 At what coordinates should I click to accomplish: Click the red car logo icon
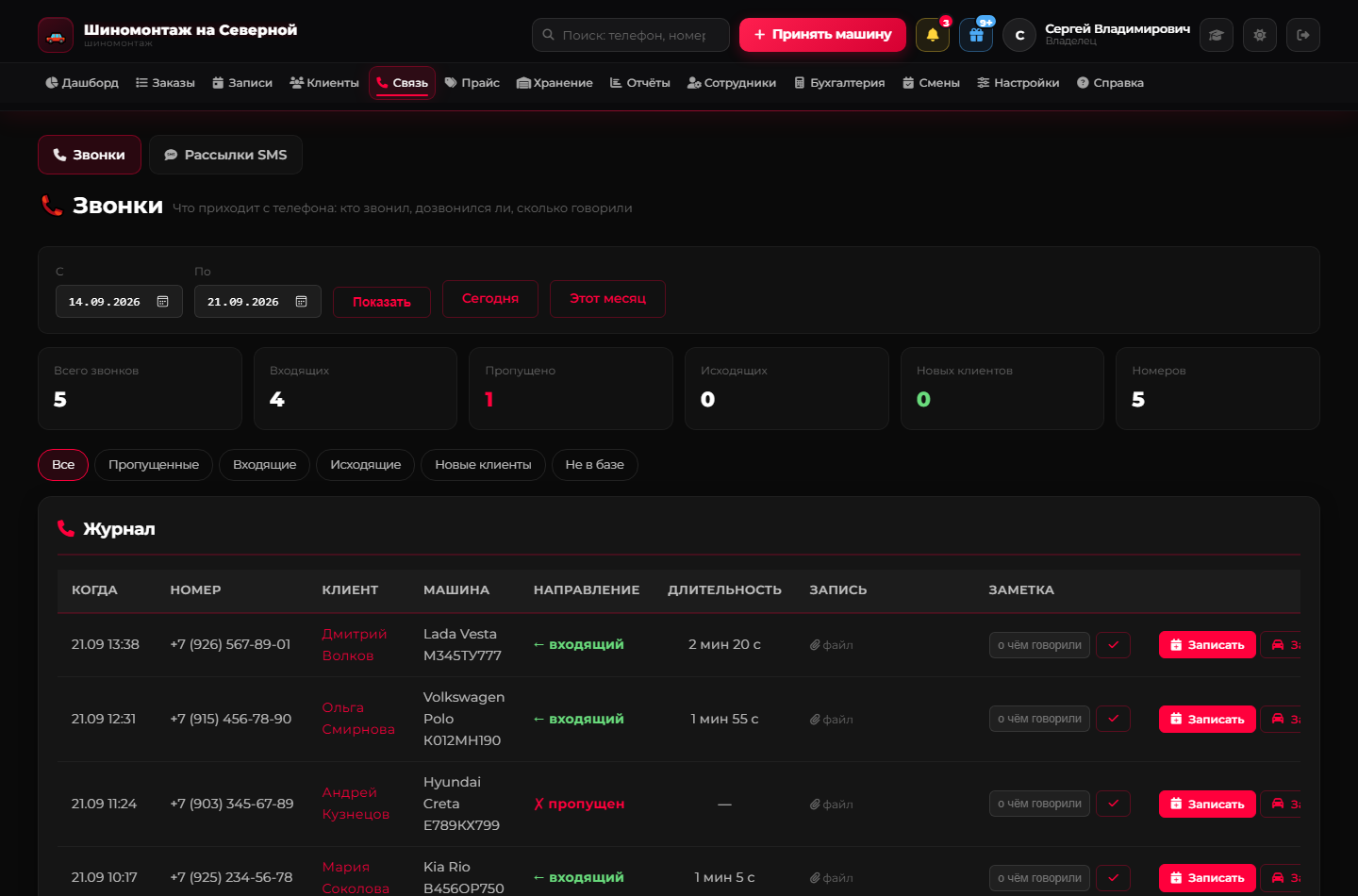(56, 35)
